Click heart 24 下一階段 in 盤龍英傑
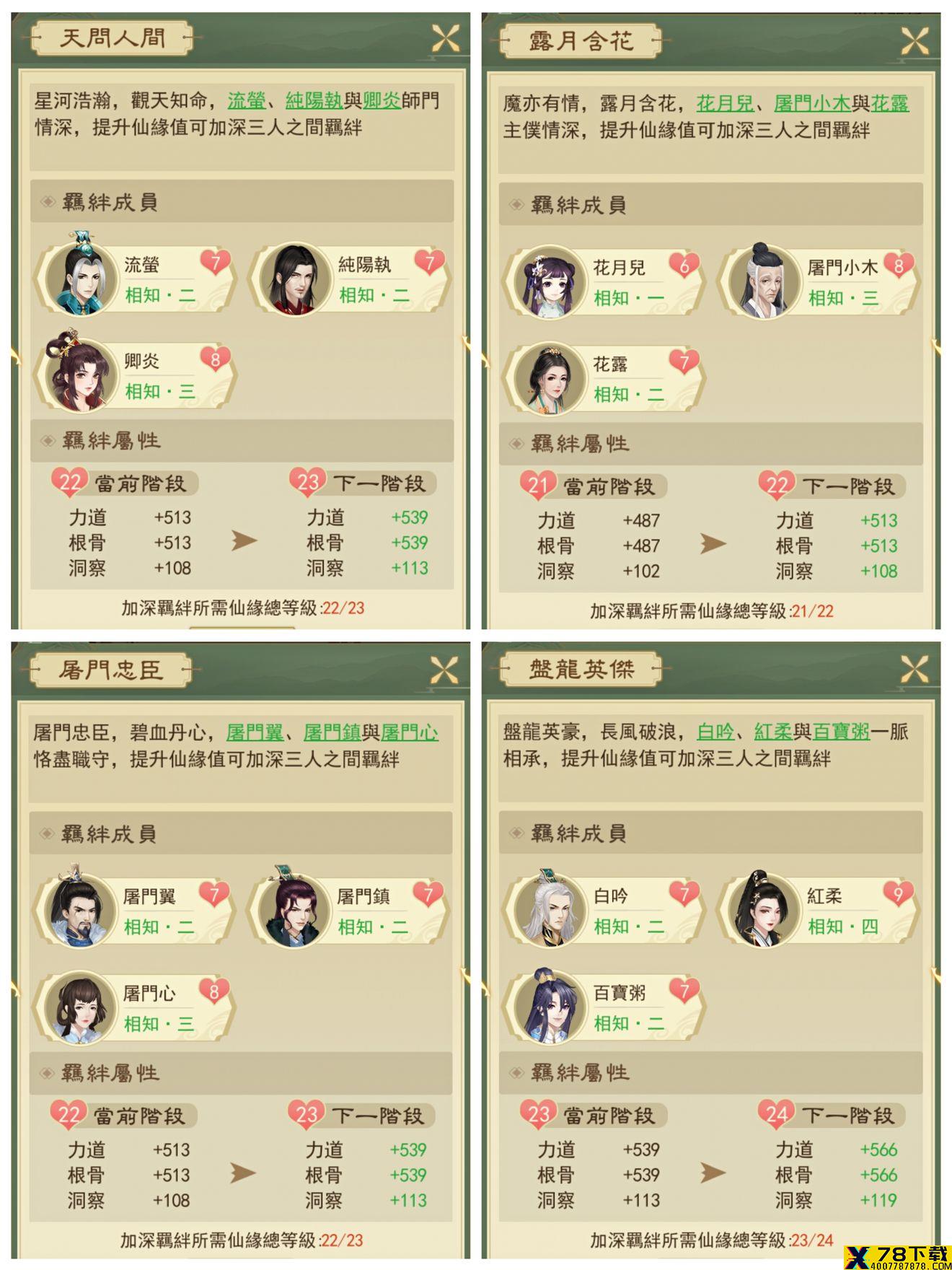952x1270 pixels. (776, 1114)
